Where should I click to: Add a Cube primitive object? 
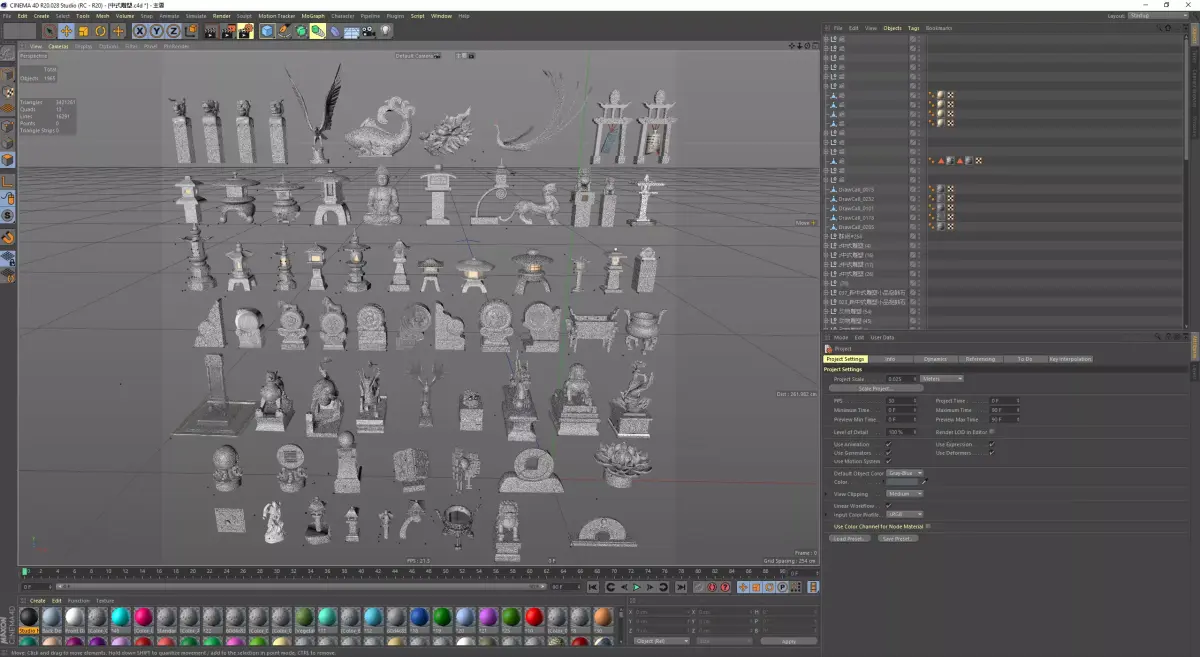click(267, 31)
